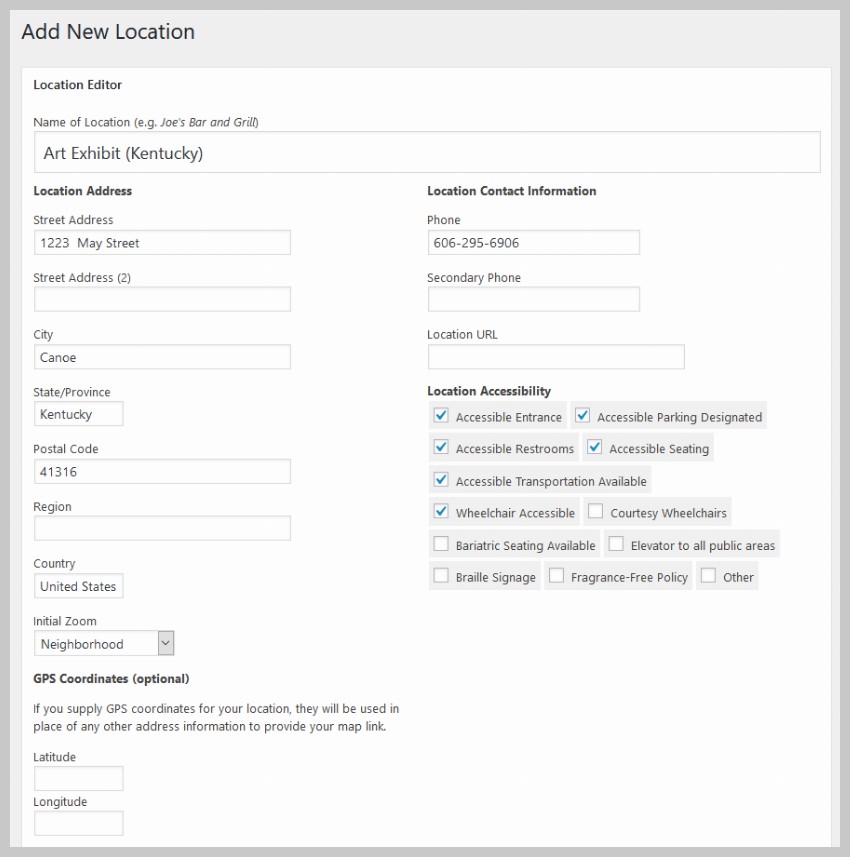This screenshot has height=857, width=850.
Task: Check Bariatric Seating Available
Action: 441,544
